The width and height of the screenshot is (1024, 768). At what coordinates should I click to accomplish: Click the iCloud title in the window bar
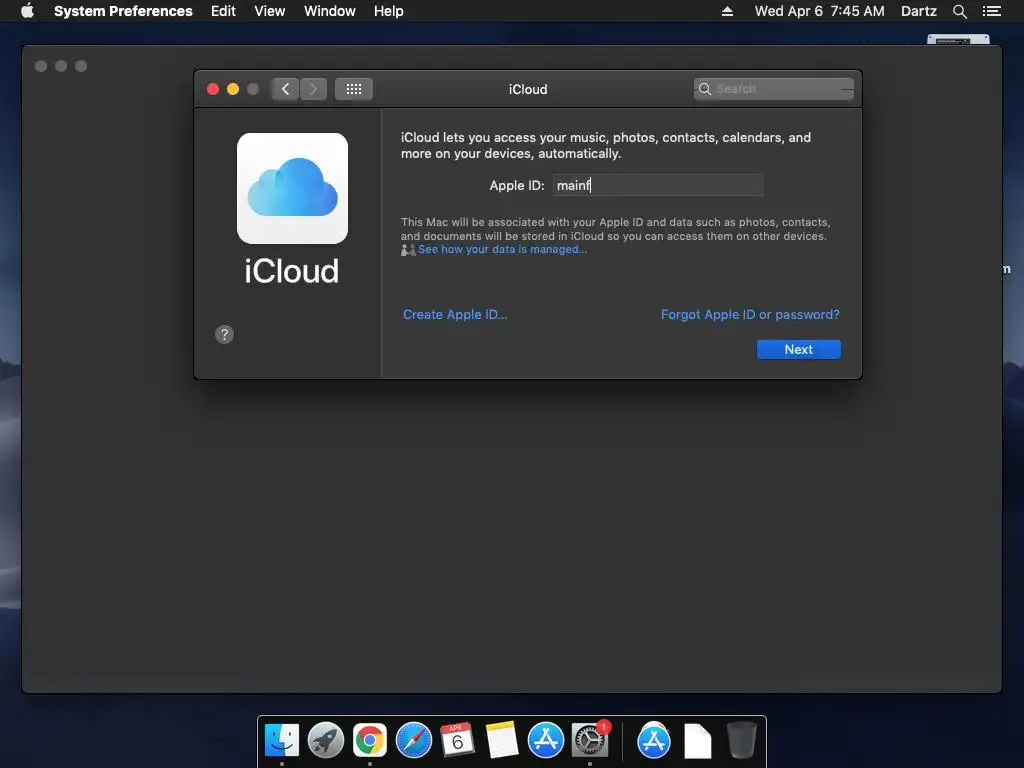tap(528, 89)
